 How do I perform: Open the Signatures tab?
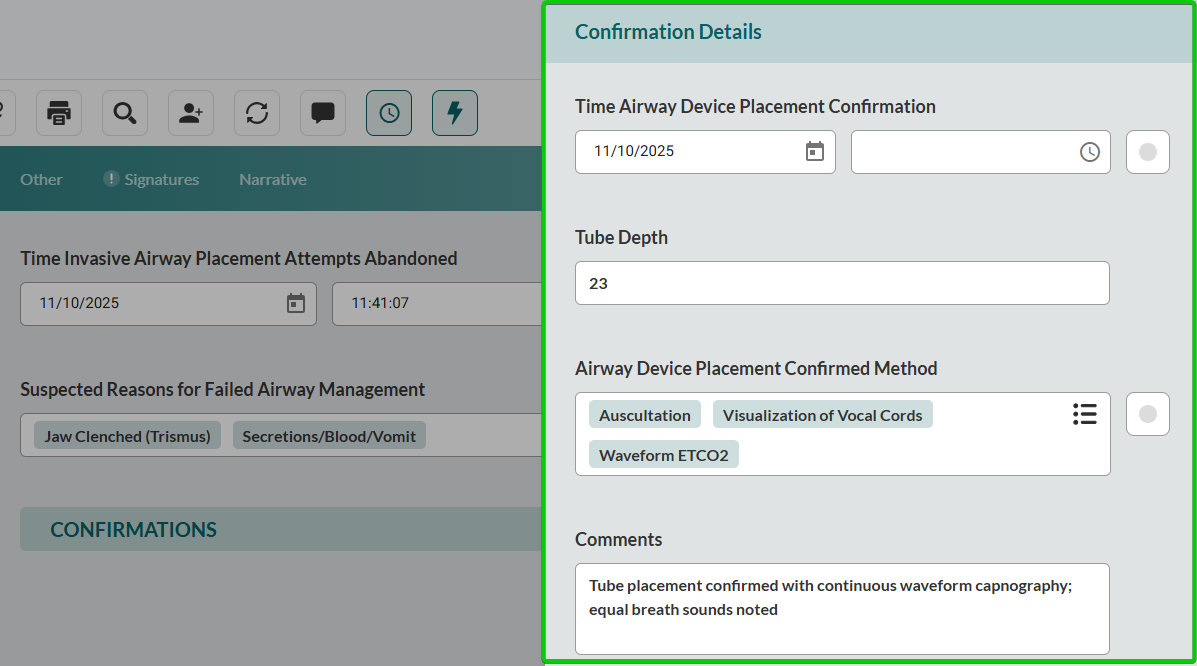pyautogui.click(x=152, y=179)
